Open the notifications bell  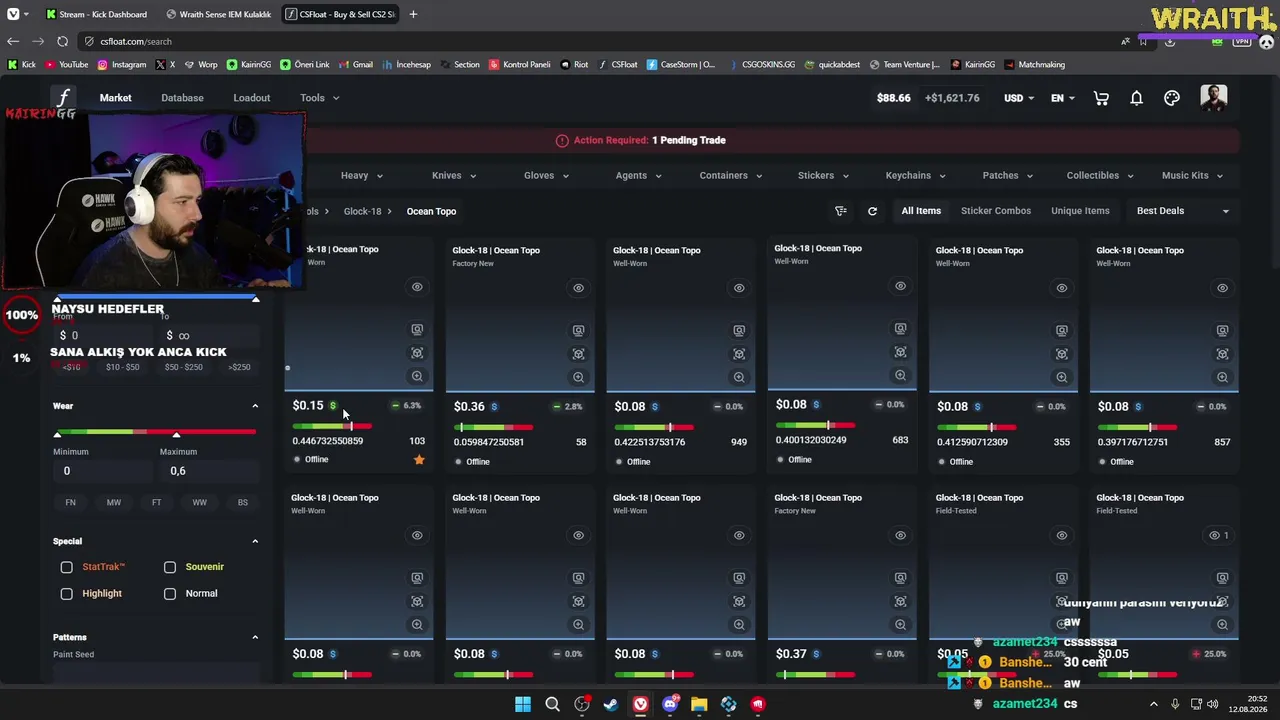(1136, 98)
